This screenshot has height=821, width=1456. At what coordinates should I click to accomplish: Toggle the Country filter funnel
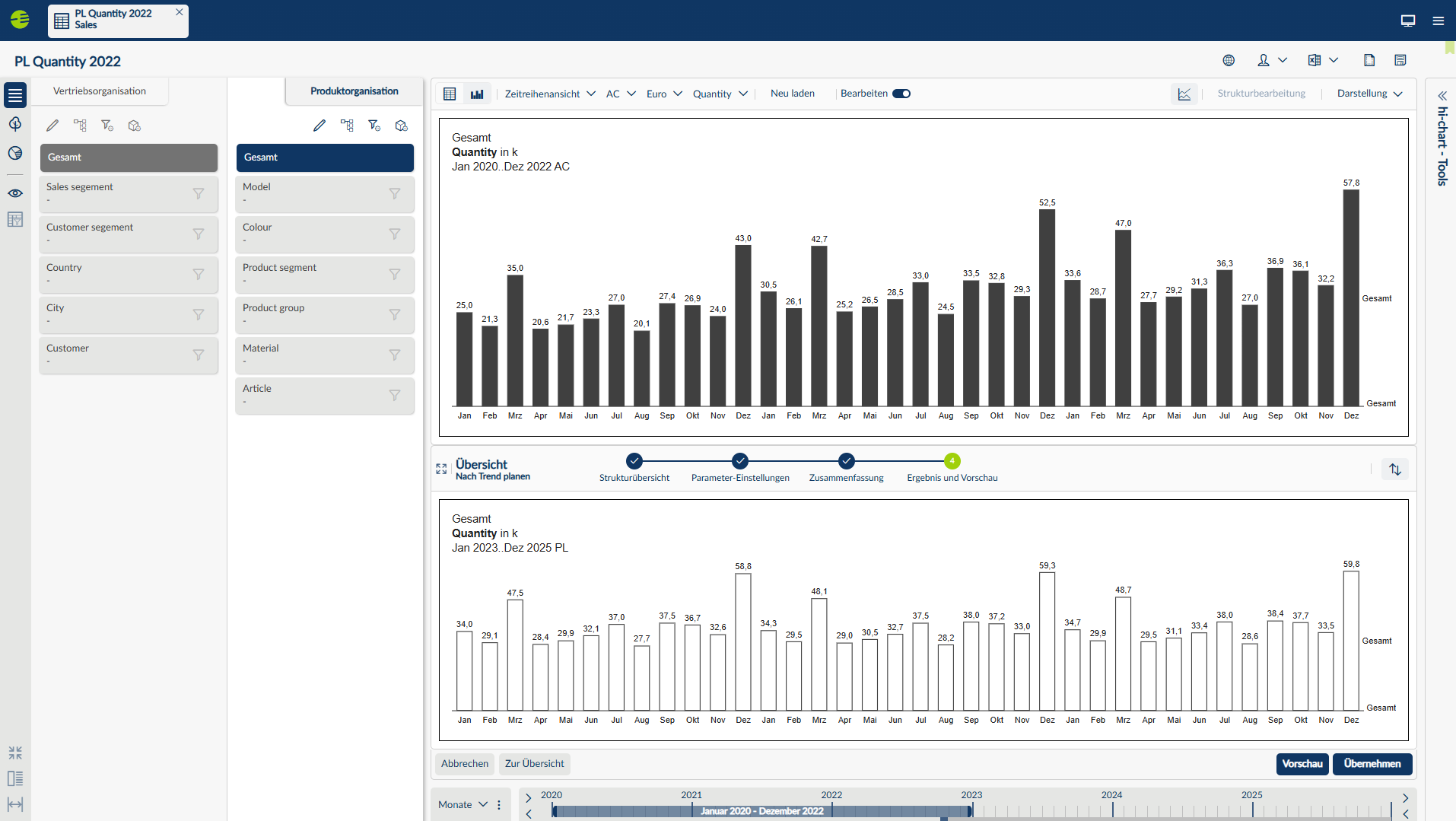pos(199,275)
